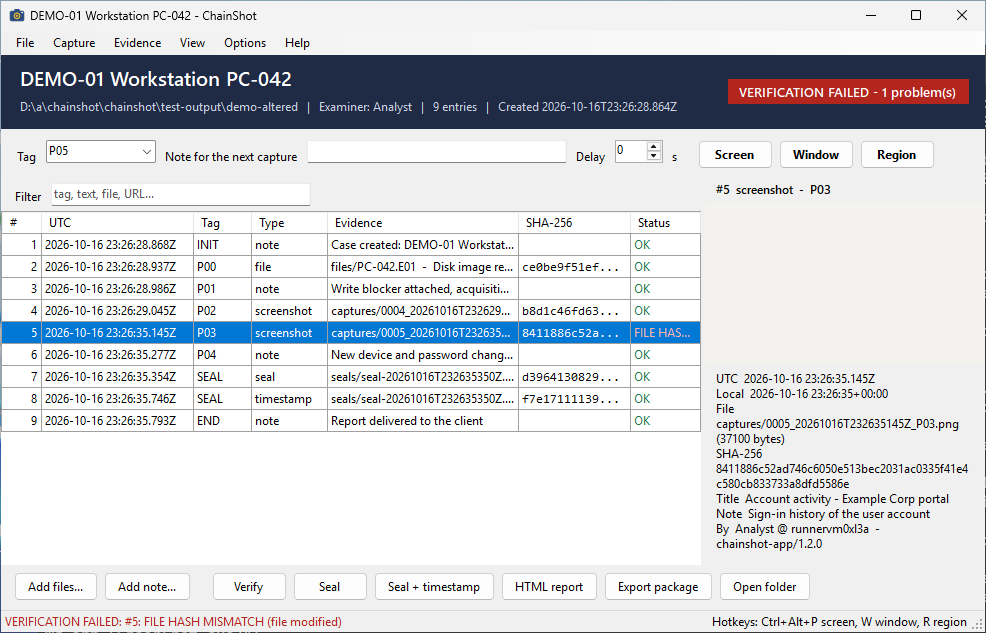Image resolution: width=986 pixels, height=633 pixels.
Task: Click the hash f7e17111139... cell
Action: [574, 399]
